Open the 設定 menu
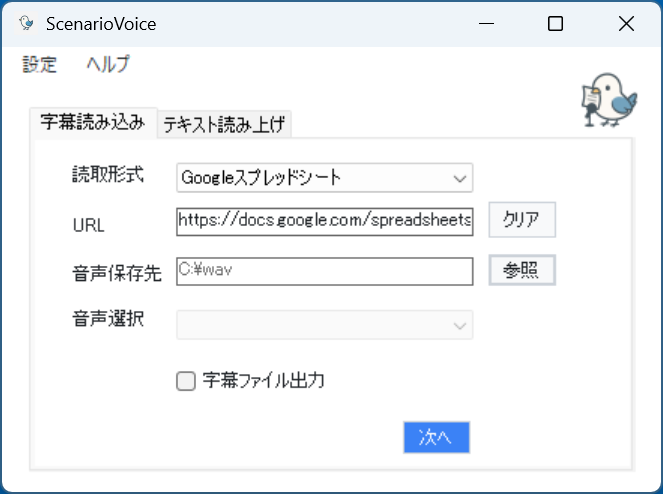This screenshot has width=663, height=494. (x=39, y=64)
